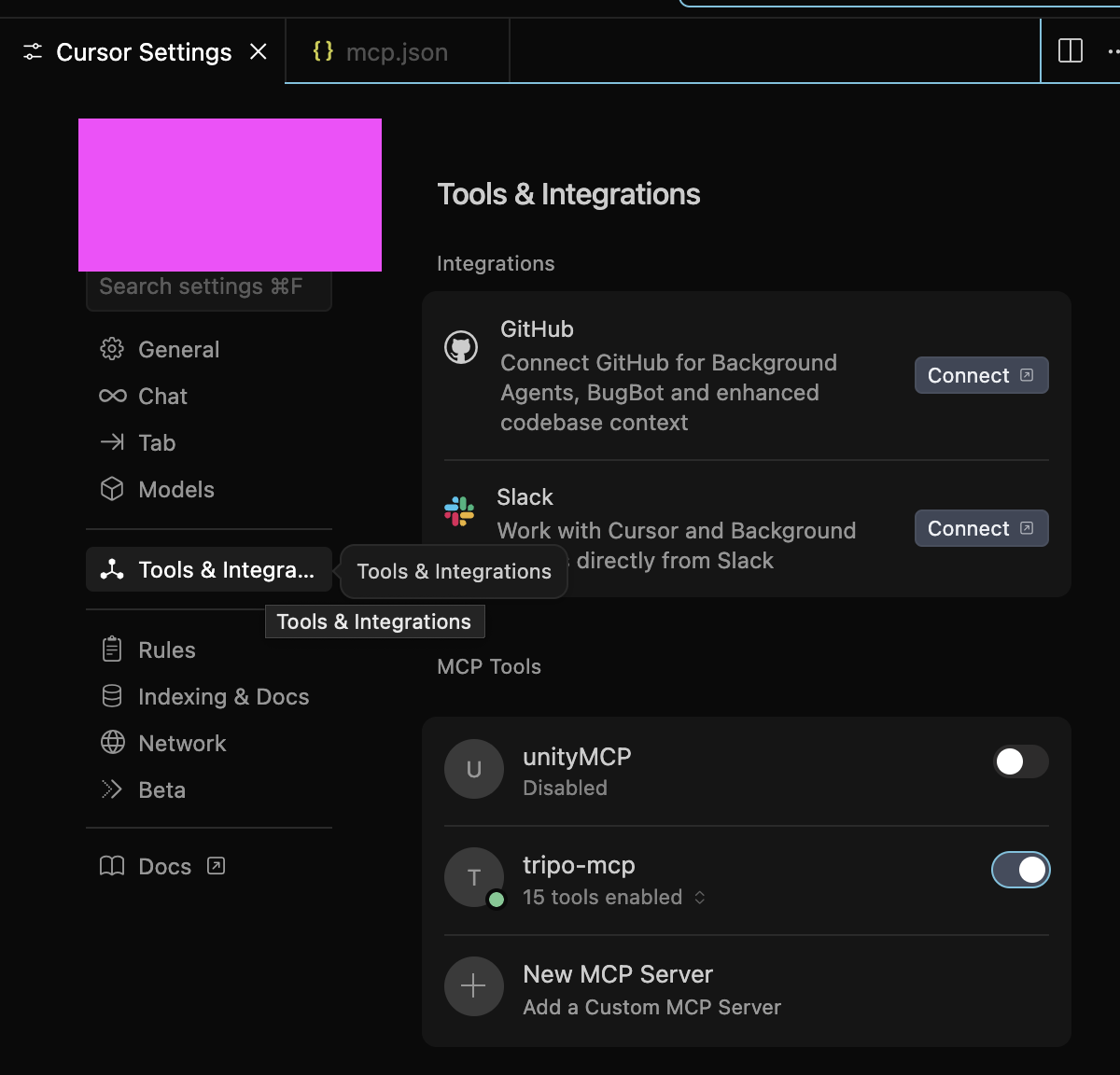Close the Cursor Settings tab
This screenshot has width=1120, height=1075.
pyautogui.click(x=259, y=52)
